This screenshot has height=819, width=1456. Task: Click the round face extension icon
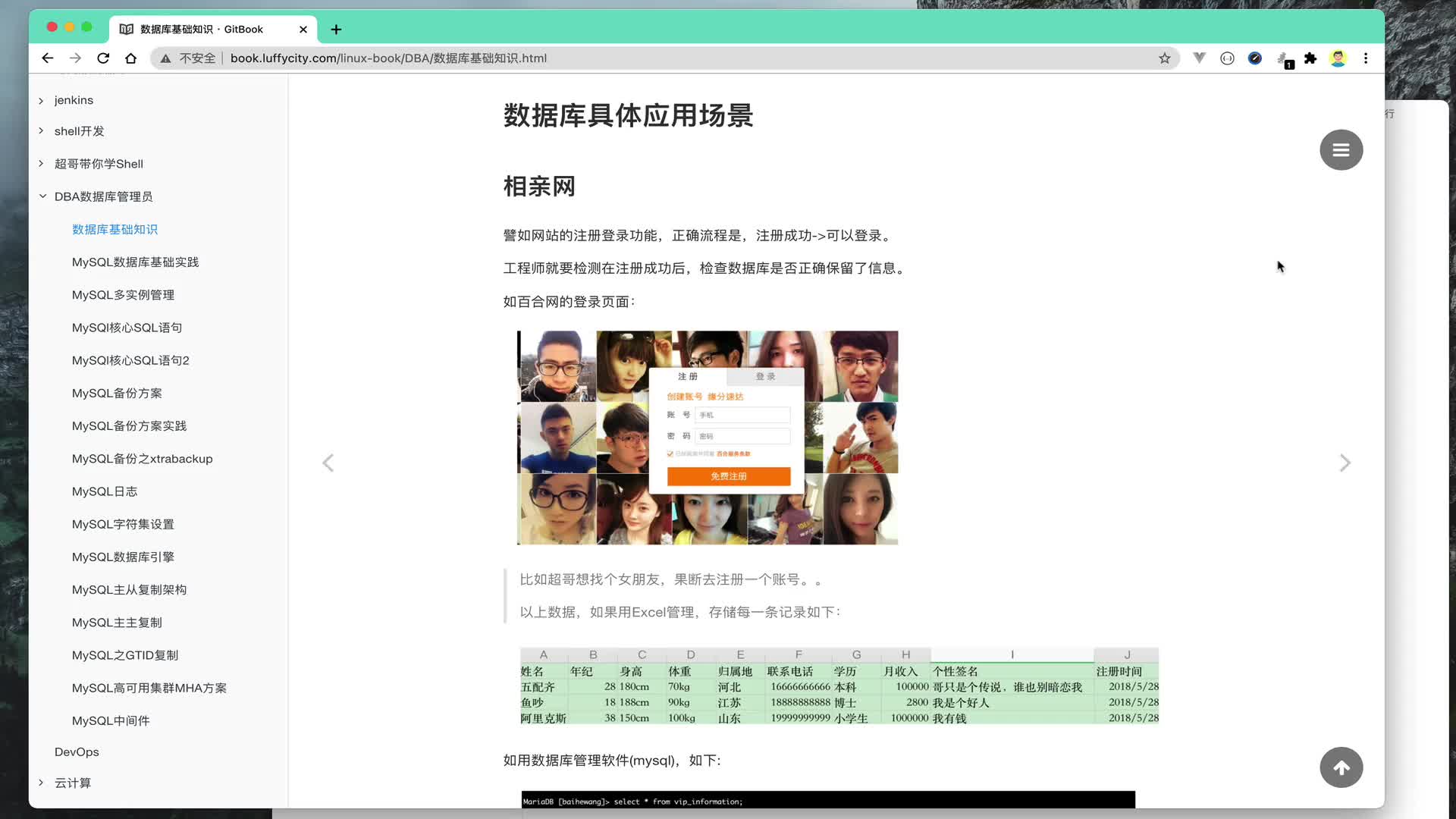click(x=1227, y=58)
